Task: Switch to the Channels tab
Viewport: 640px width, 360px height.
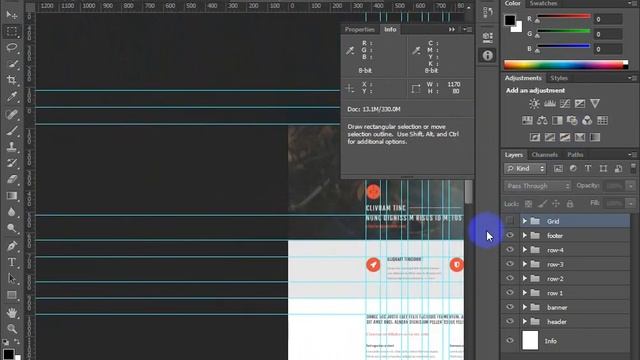Action: (544, 155)
